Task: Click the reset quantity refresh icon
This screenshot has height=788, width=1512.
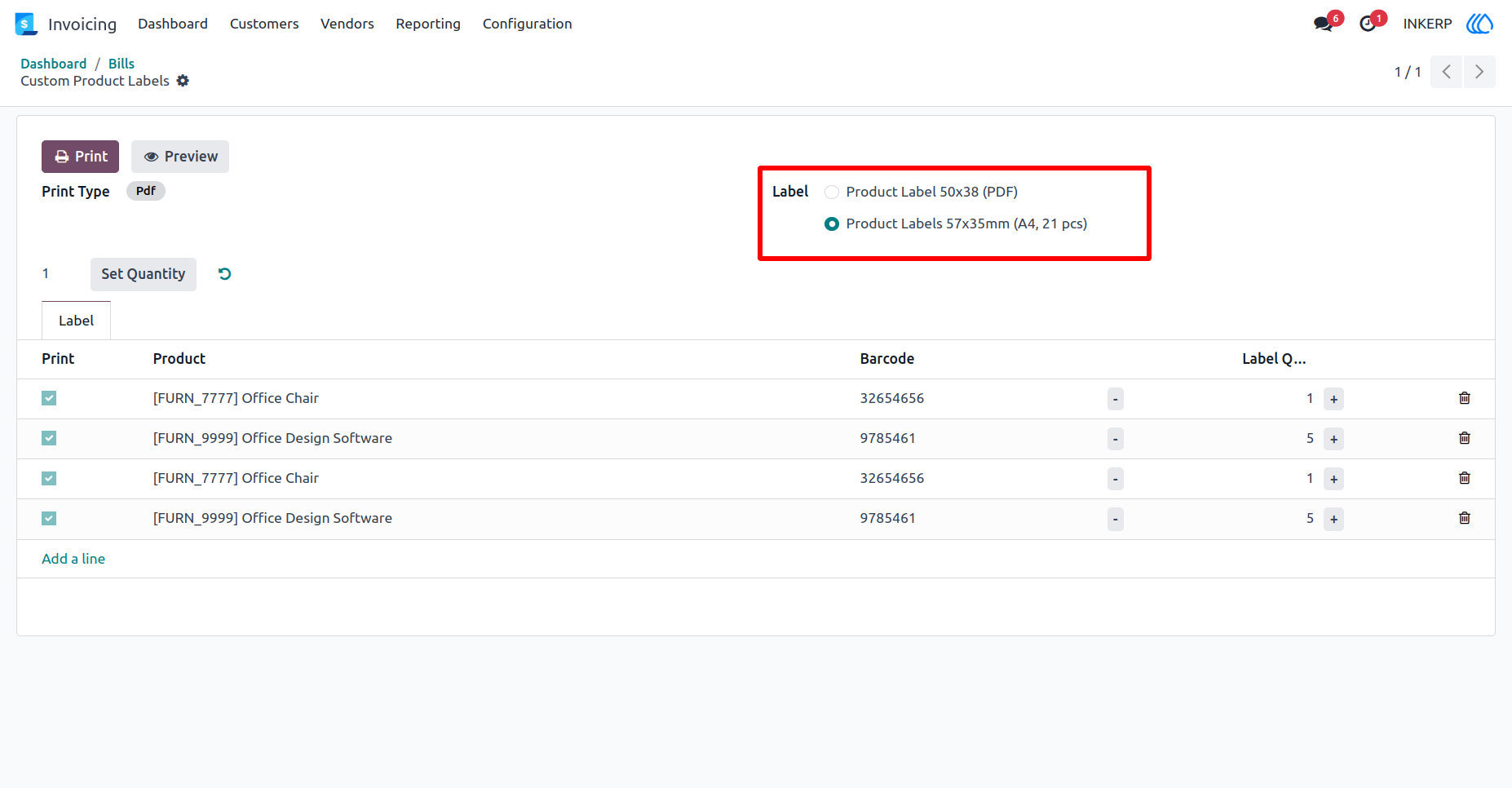Action: pos(225,274)
